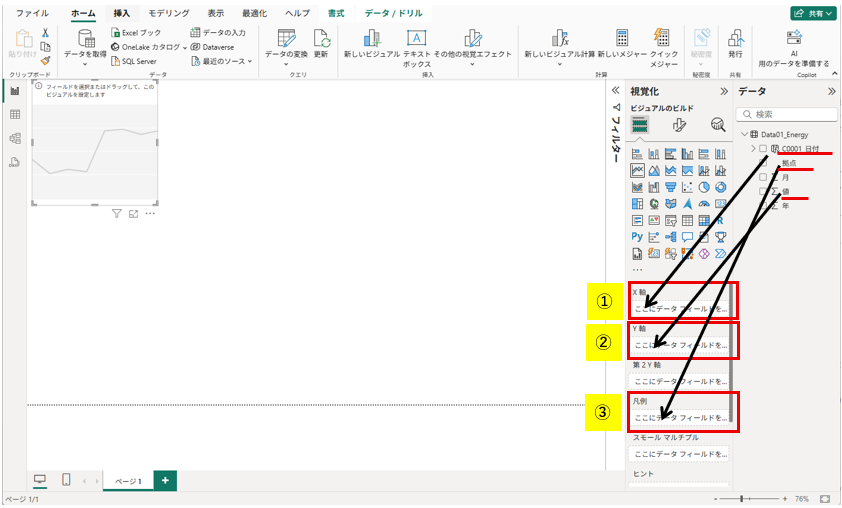
Task: Switch to Model view in left sidebar
Action: pyautogui.click(x=15, y=138)
